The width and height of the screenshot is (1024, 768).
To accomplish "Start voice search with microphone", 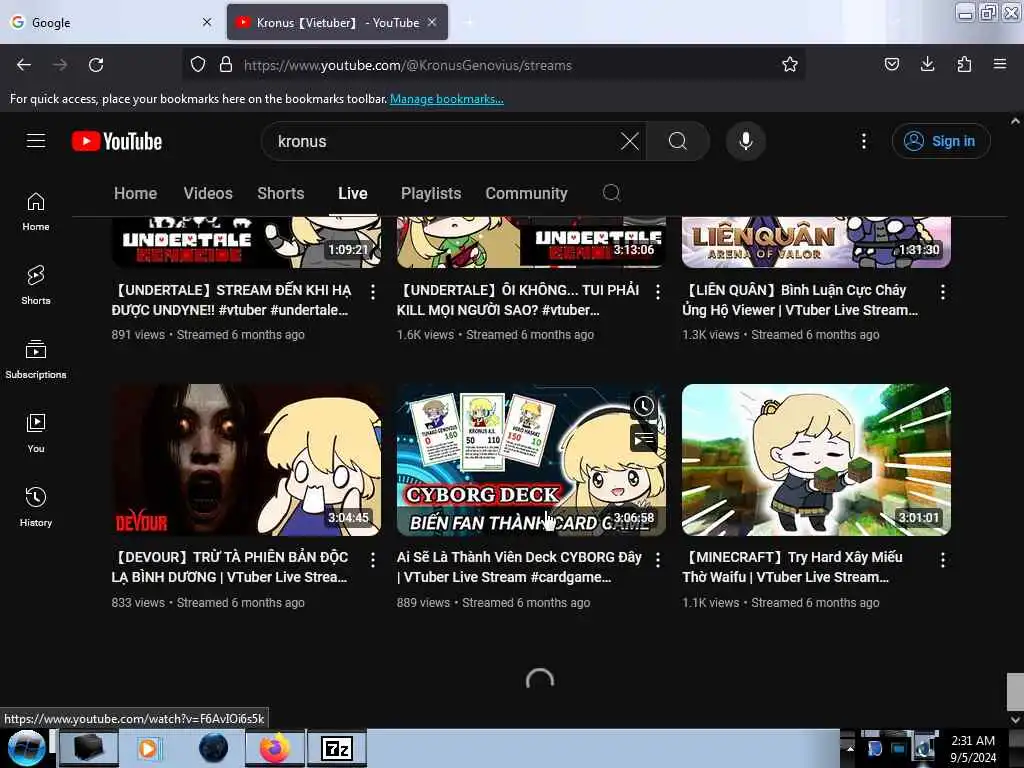I will [x=746, y=141].
